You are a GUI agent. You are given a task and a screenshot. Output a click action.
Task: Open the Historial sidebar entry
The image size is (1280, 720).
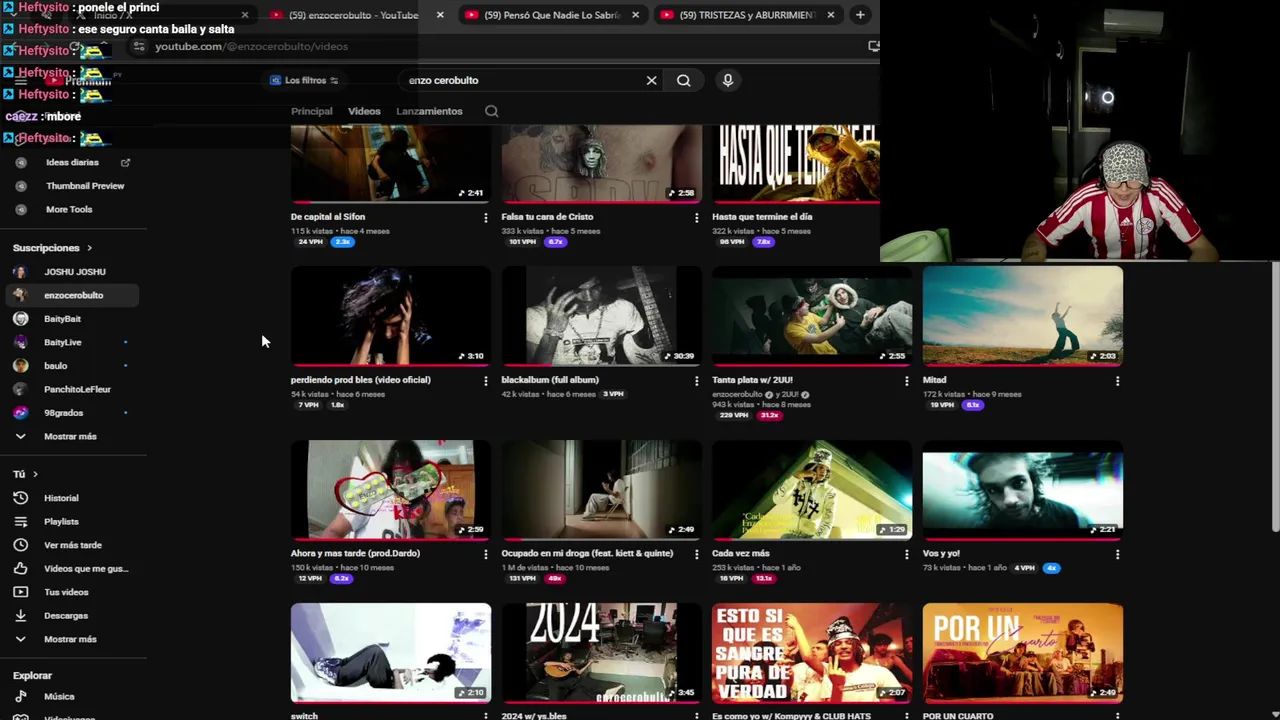tap(61, 498)
